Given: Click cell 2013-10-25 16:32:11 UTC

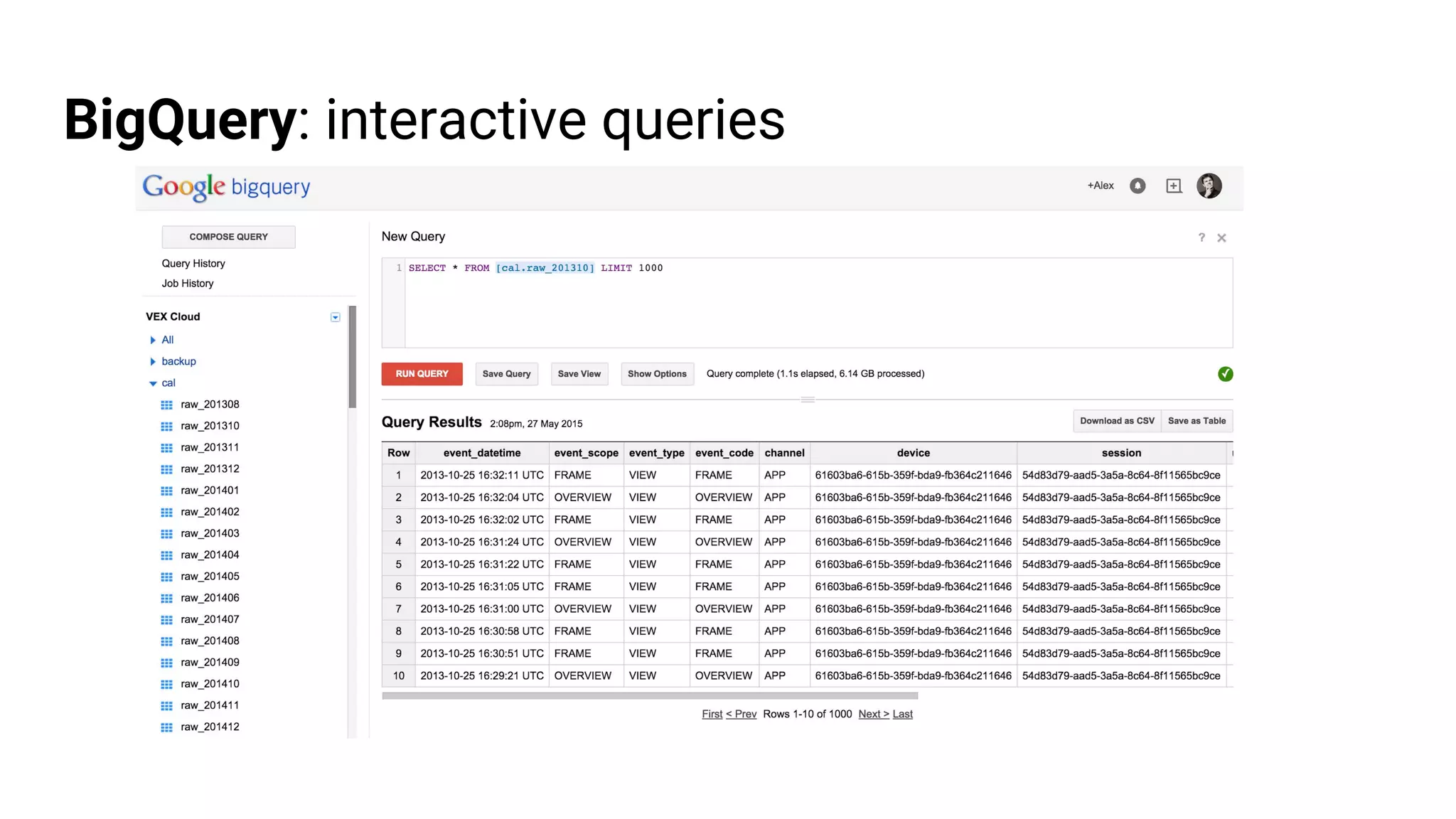Looking at the screenshot, I should [482, 475].
